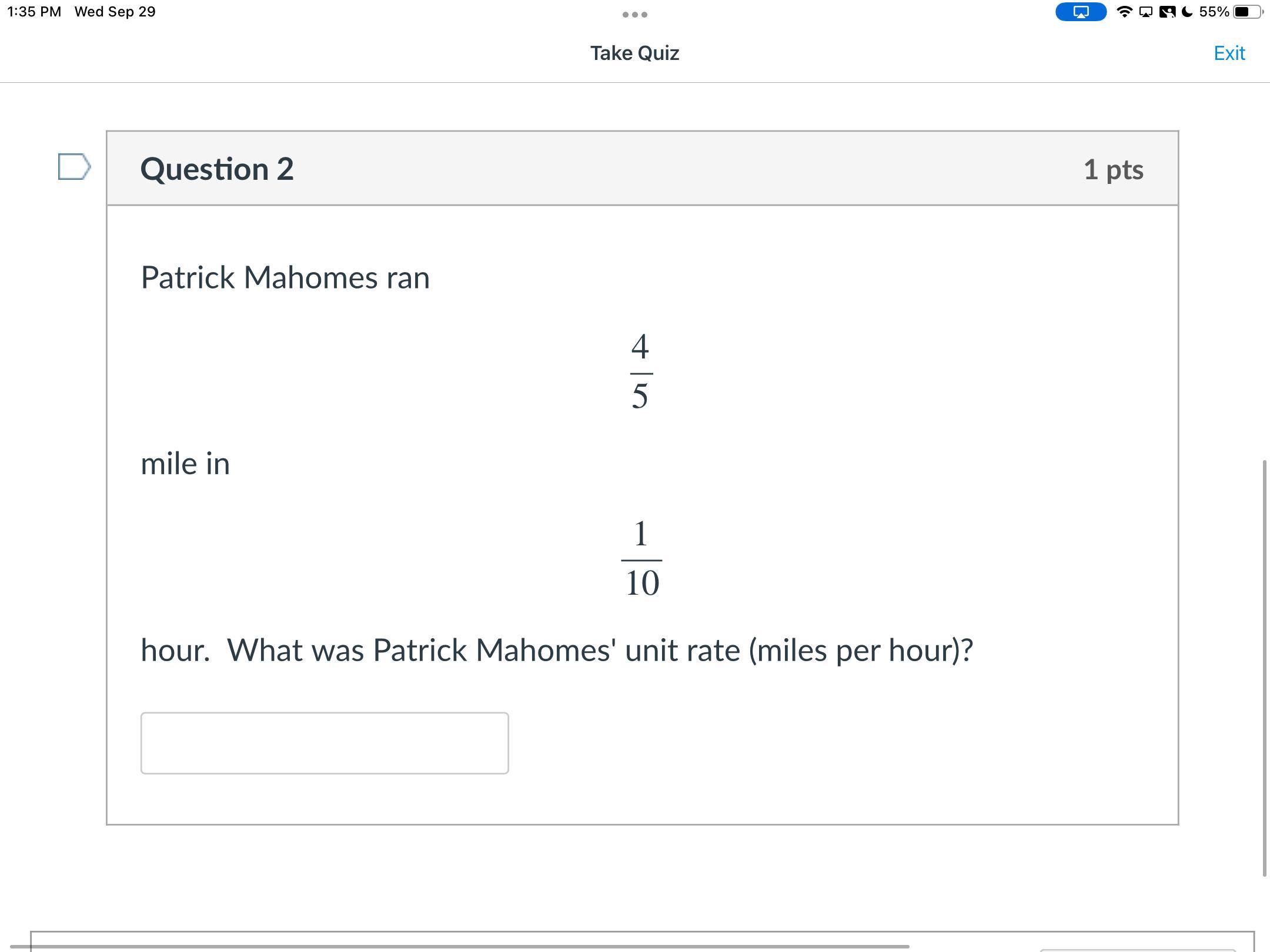Tap the Wed Sep 29 date
The height and width of the screenshot is (952, 1270).
pos(115,12)
